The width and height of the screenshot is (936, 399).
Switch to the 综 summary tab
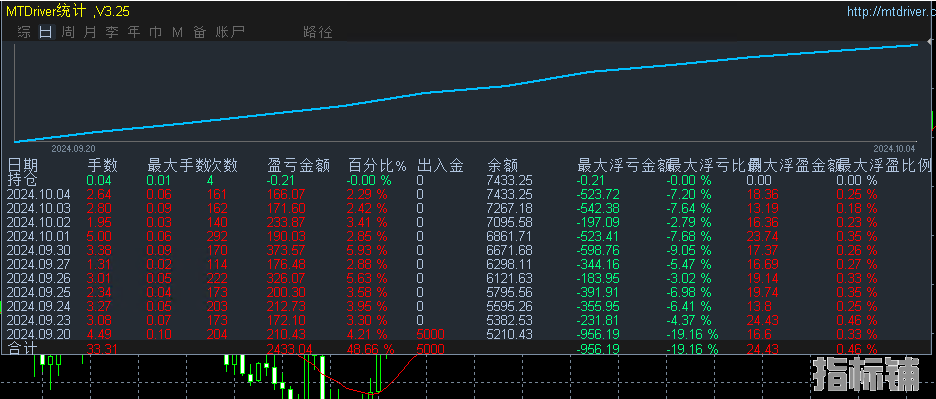(x=24, y=32)
